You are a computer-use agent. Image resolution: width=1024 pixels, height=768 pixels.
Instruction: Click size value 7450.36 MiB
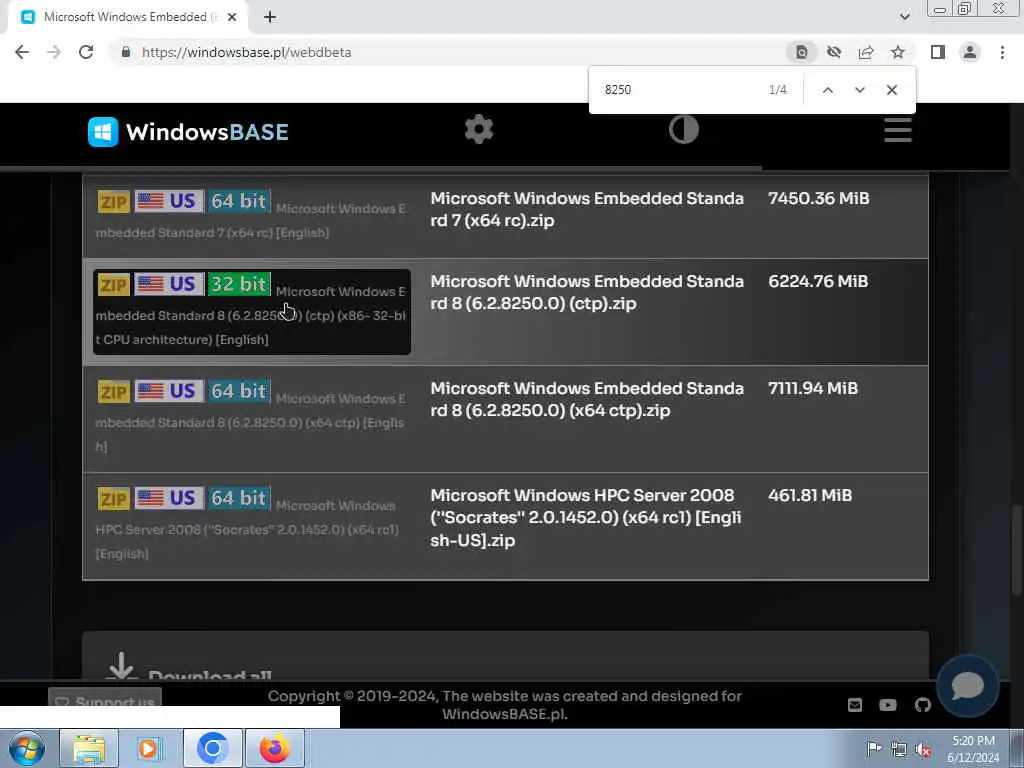coord(819,199)
